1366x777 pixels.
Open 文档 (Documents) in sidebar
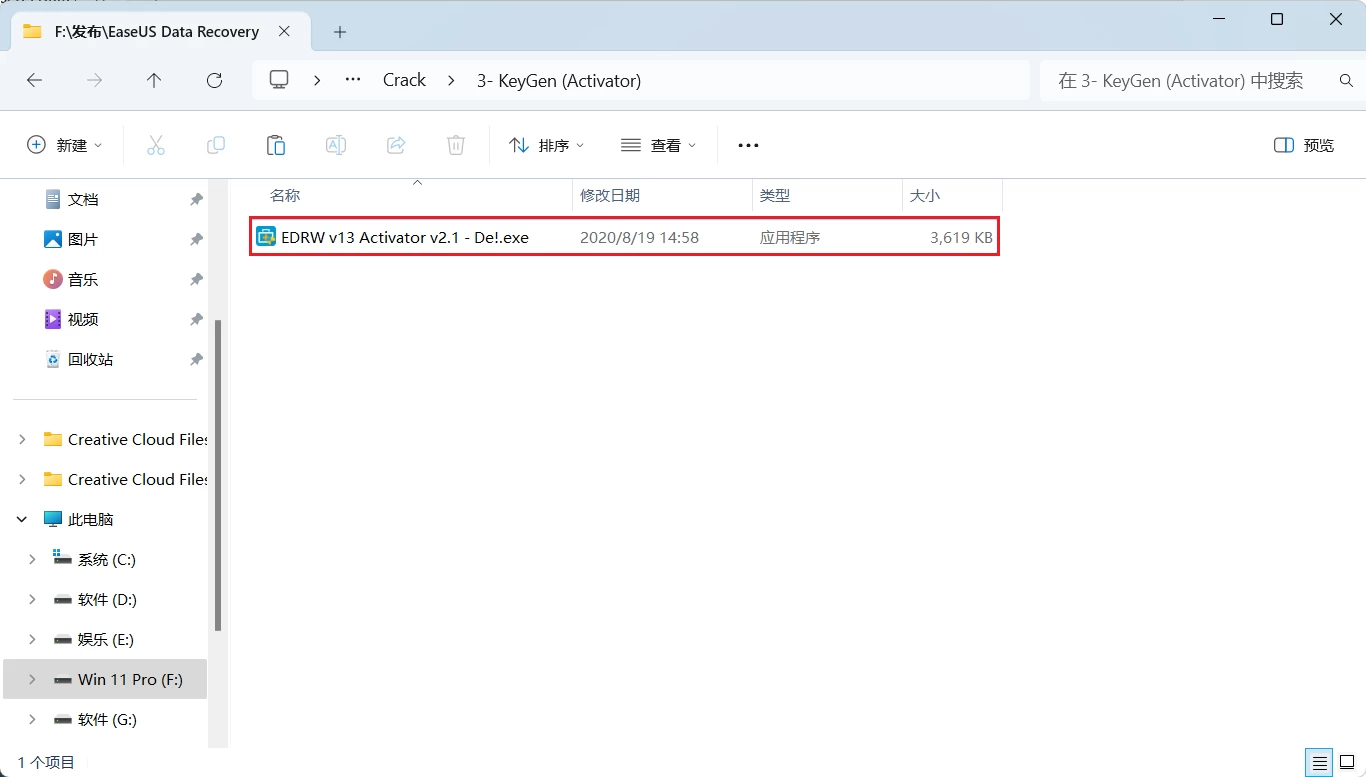[x=83, y=200]
